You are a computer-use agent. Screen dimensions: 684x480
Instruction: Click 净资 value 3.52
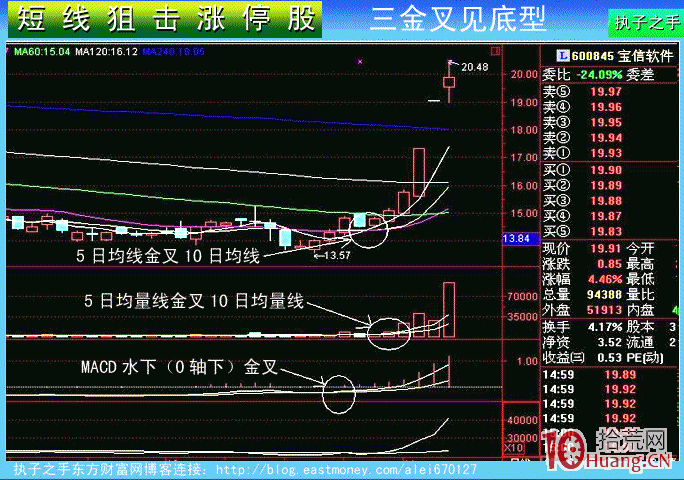pyautogui.click(x=609, y=342)
